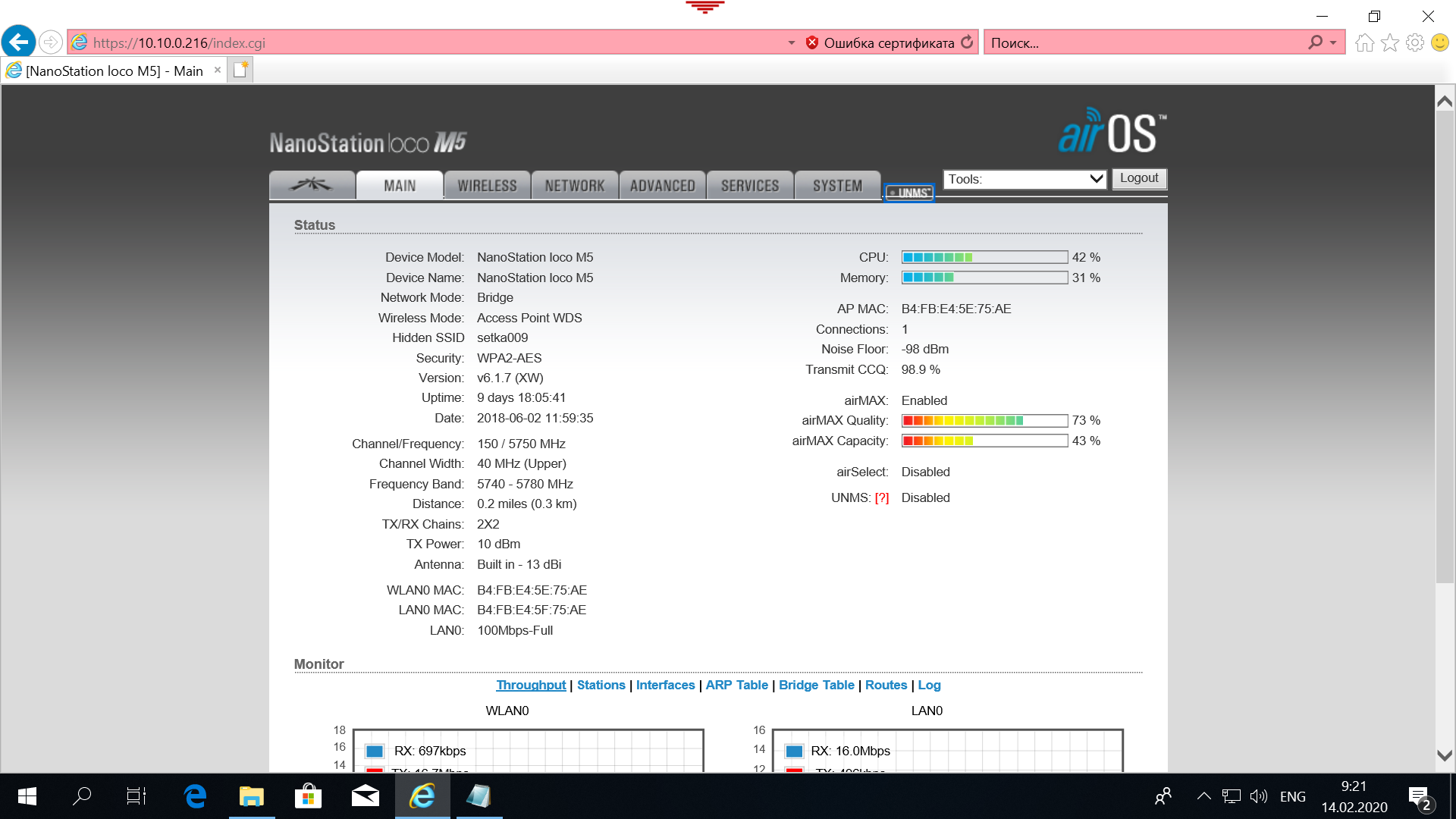Click the browser search field
Screen dimensions: 1456x819
coord(1145,42)
